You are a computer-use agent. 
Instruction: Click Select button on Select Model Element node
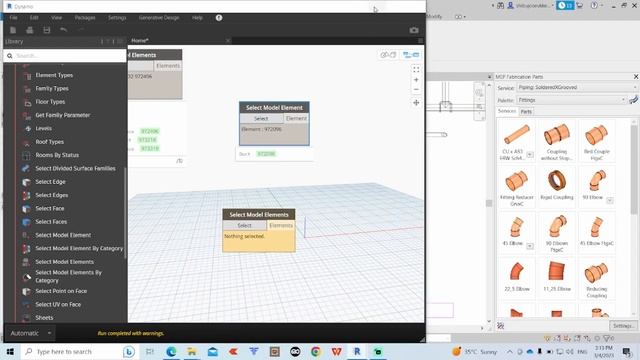[x=261, y=118]
